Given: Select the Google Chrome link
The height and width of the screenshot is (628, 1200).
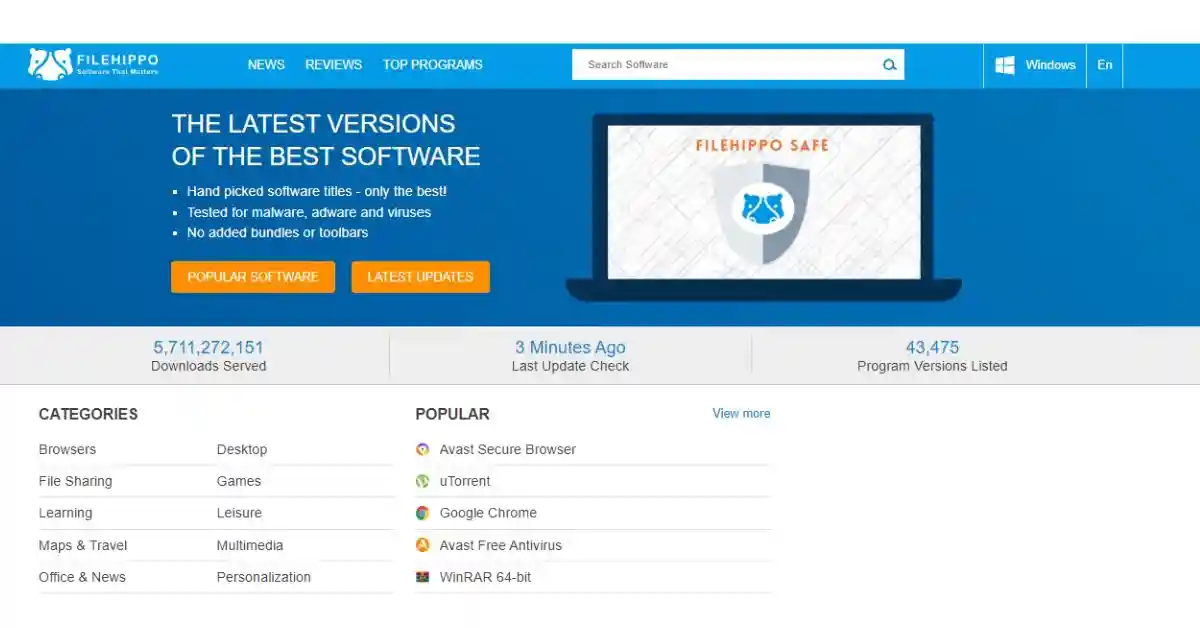Looking at the screenshot, I should pos(488,513).
